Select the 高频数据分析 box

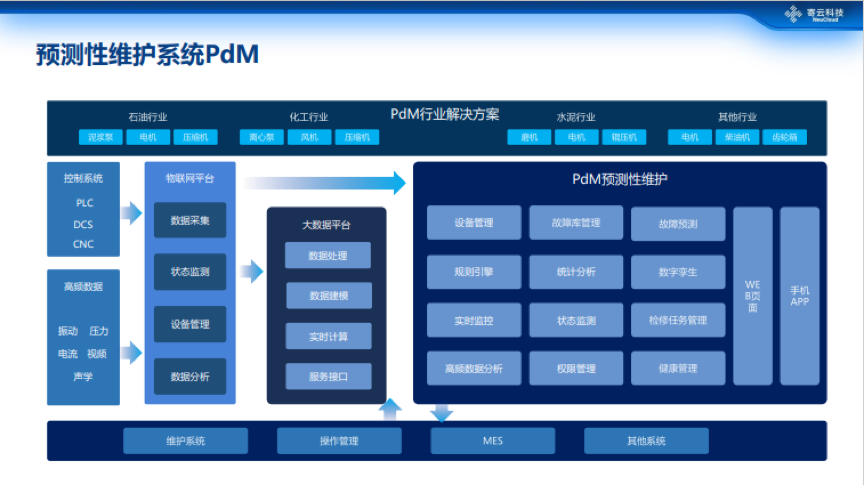tap(474, 368)
